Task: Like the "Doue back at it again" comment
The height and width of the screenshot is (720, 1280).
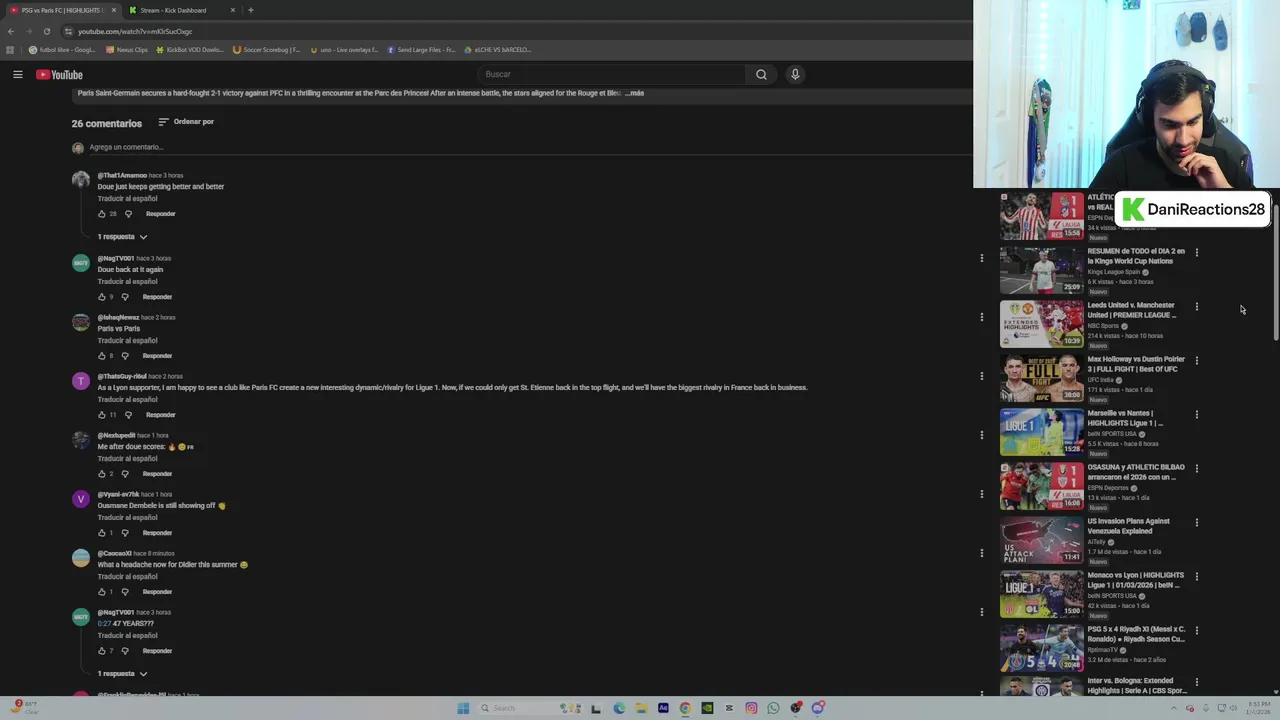Action: pos(101,297)
